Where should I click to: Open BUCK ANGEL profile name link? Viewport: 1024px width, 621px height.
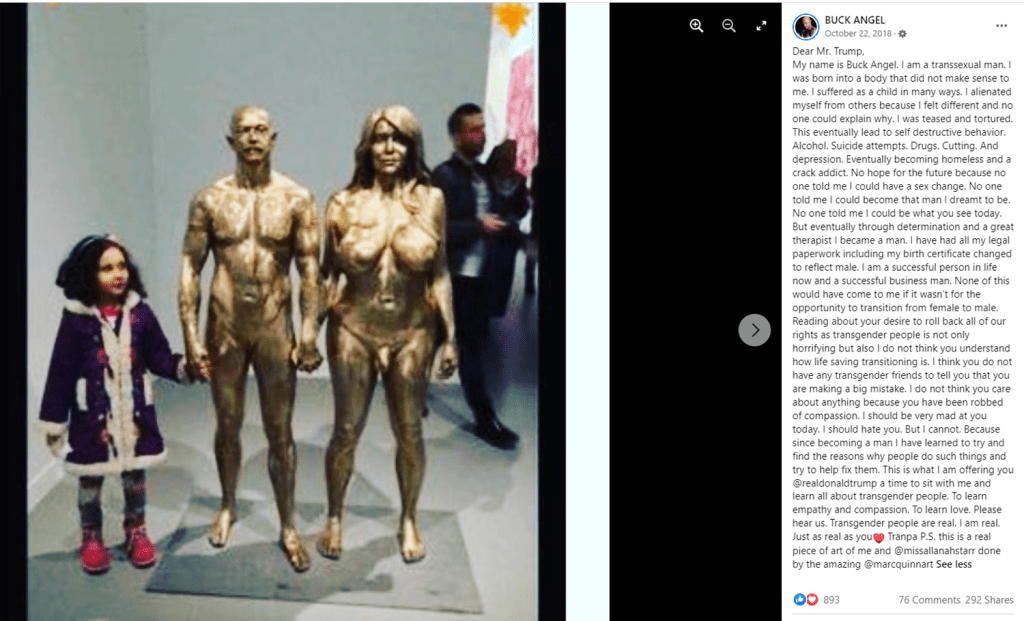(x=854, y=20)
